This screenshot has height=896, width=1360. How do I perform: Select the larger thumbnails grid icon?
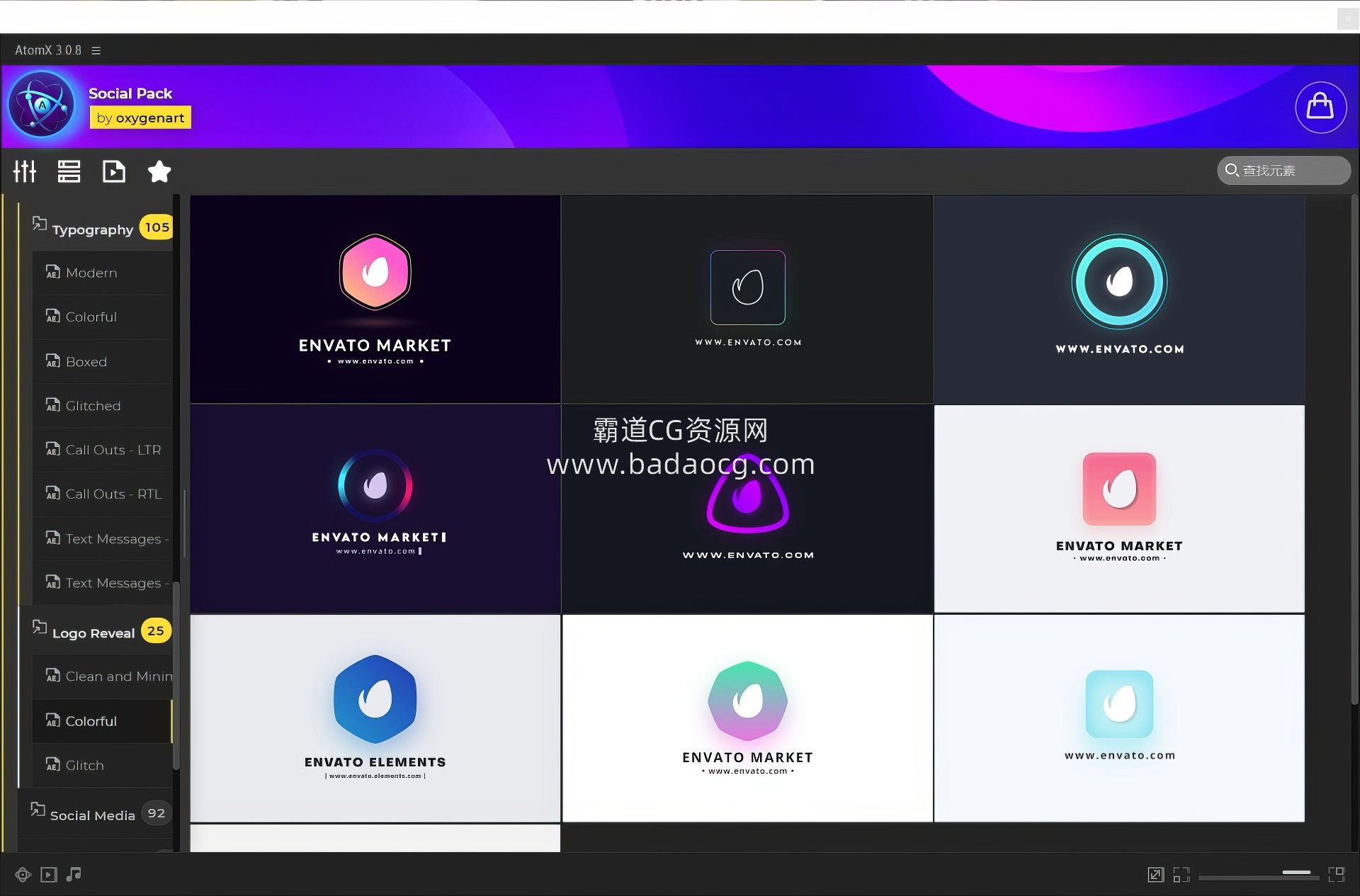1337,875
